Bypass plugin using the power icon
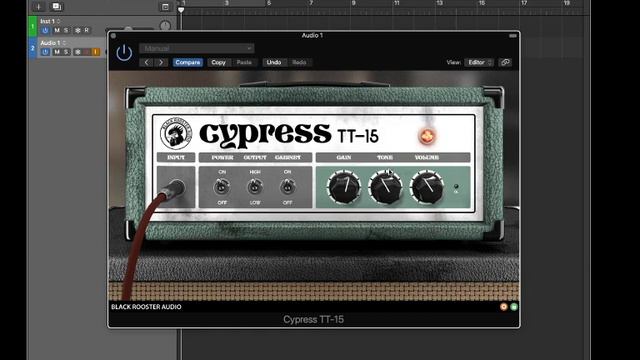The height and width of the screenshot is (360, 640). (124, 53)
